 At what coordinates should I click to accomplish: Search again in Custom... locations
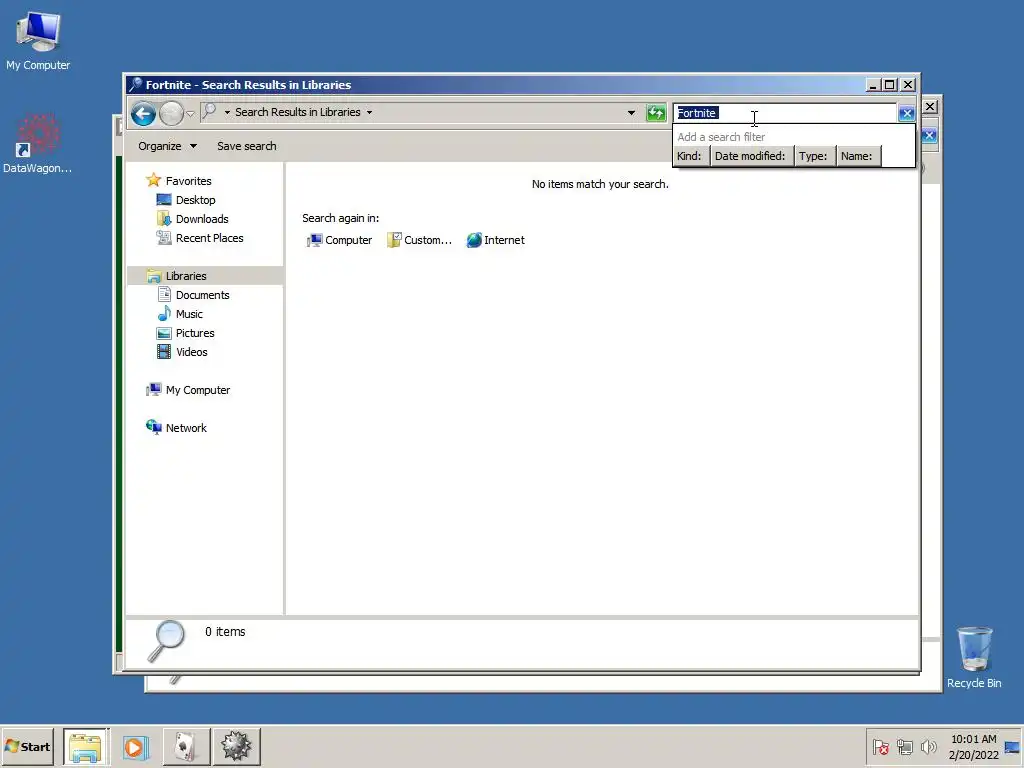[x=419, y=240]
